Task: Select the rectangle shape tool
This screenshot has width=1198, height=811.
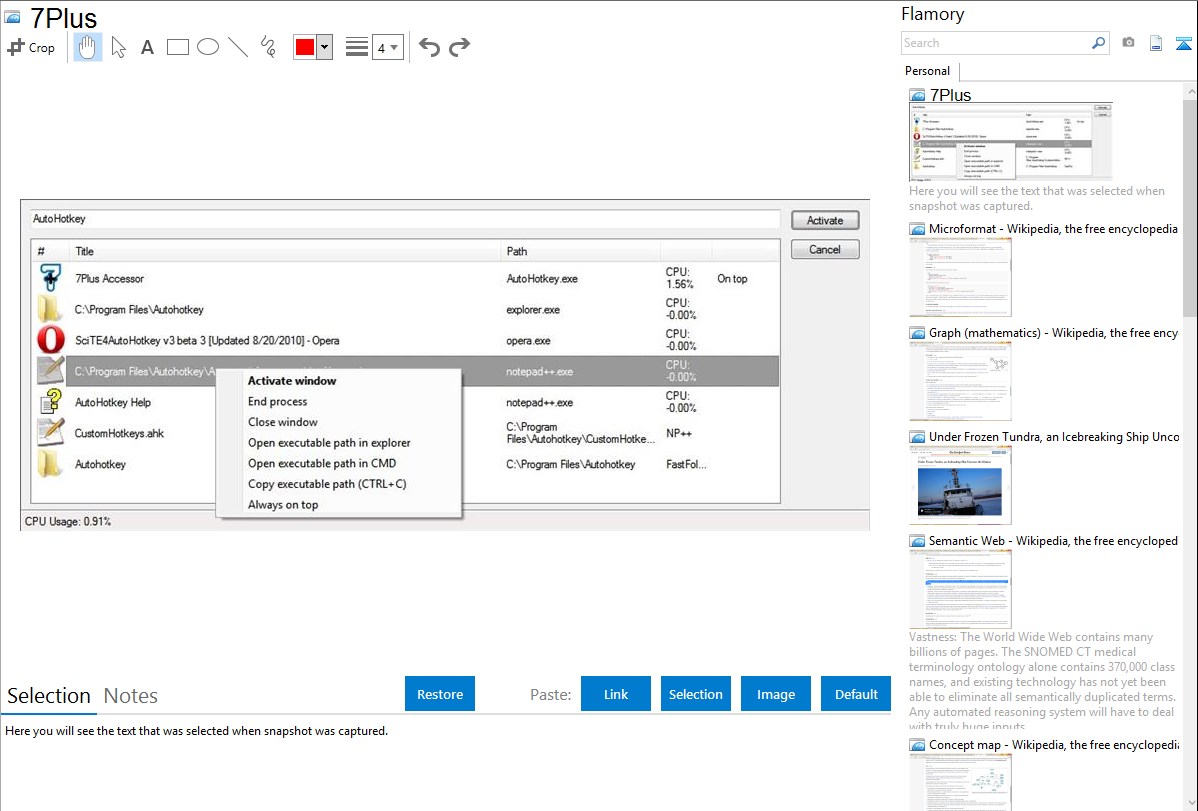Action: click(x=178, y=47)
